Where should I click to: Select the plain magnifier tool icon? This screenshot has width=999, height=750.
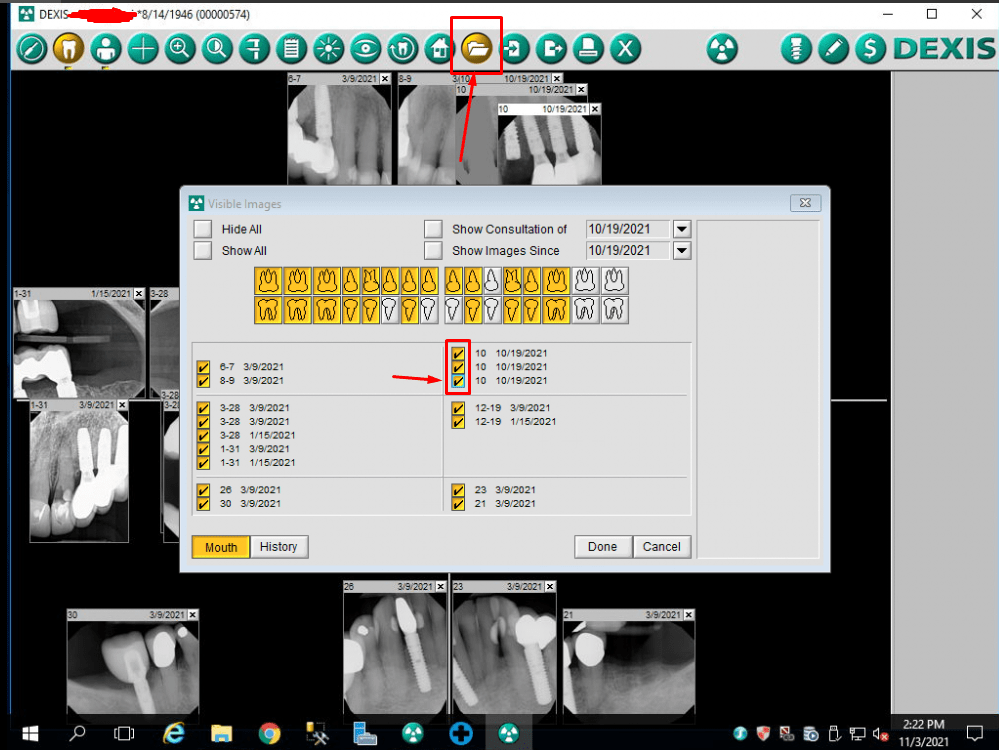[x=217, y=48]
